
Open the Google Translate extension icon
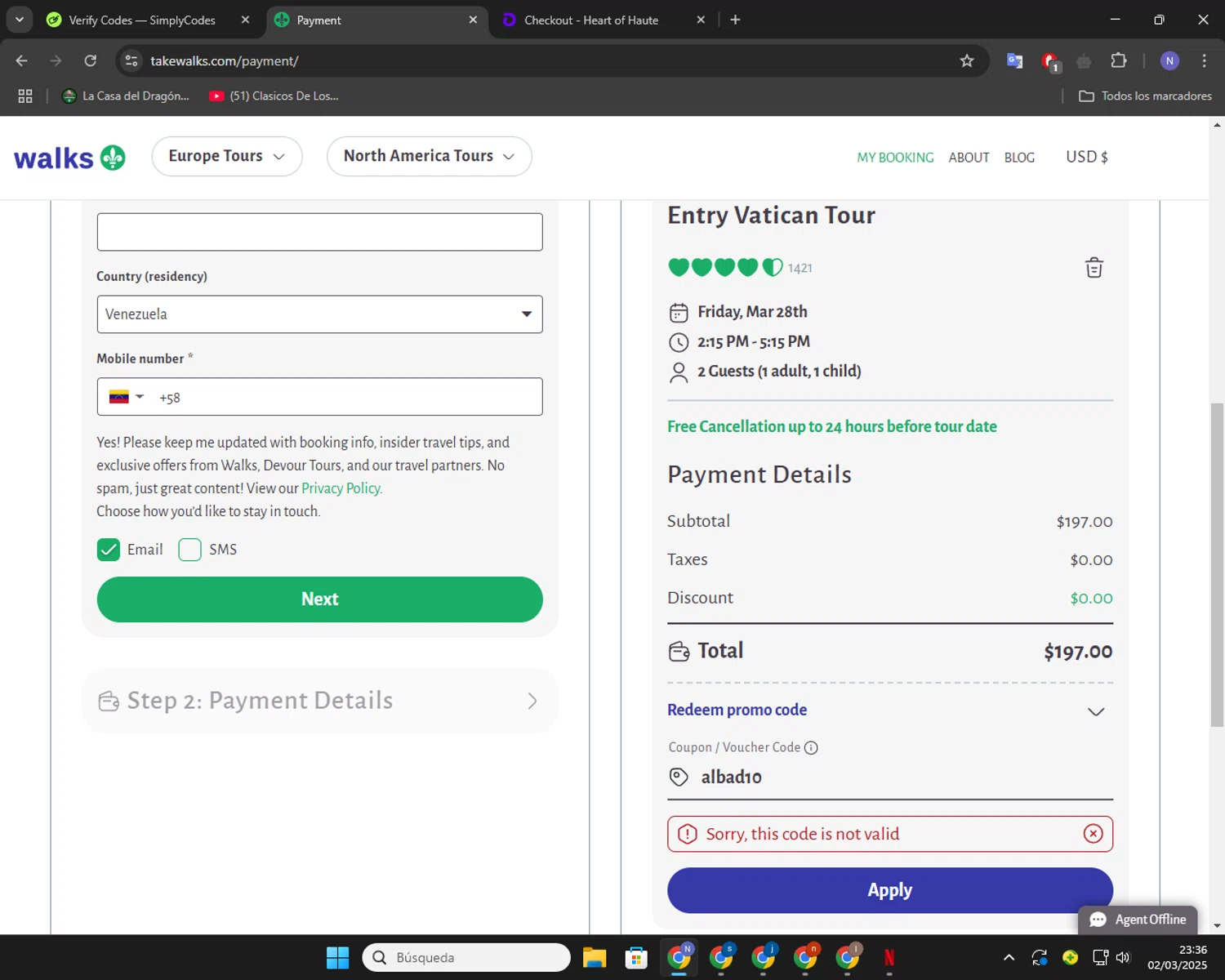tap(1015, 60)
